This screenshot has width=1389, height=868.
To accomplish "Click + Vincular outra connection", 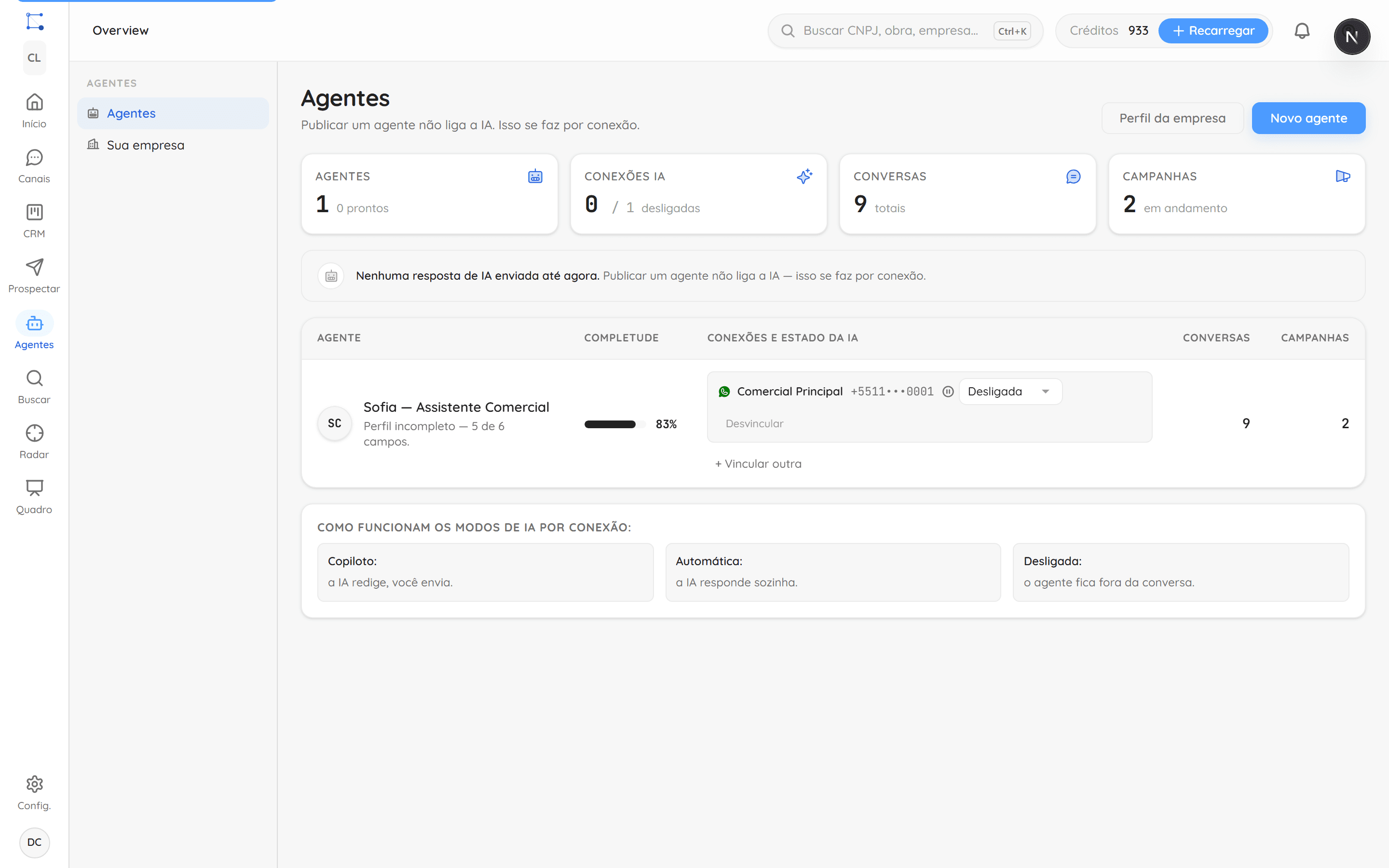I will (x=758, y=464).
